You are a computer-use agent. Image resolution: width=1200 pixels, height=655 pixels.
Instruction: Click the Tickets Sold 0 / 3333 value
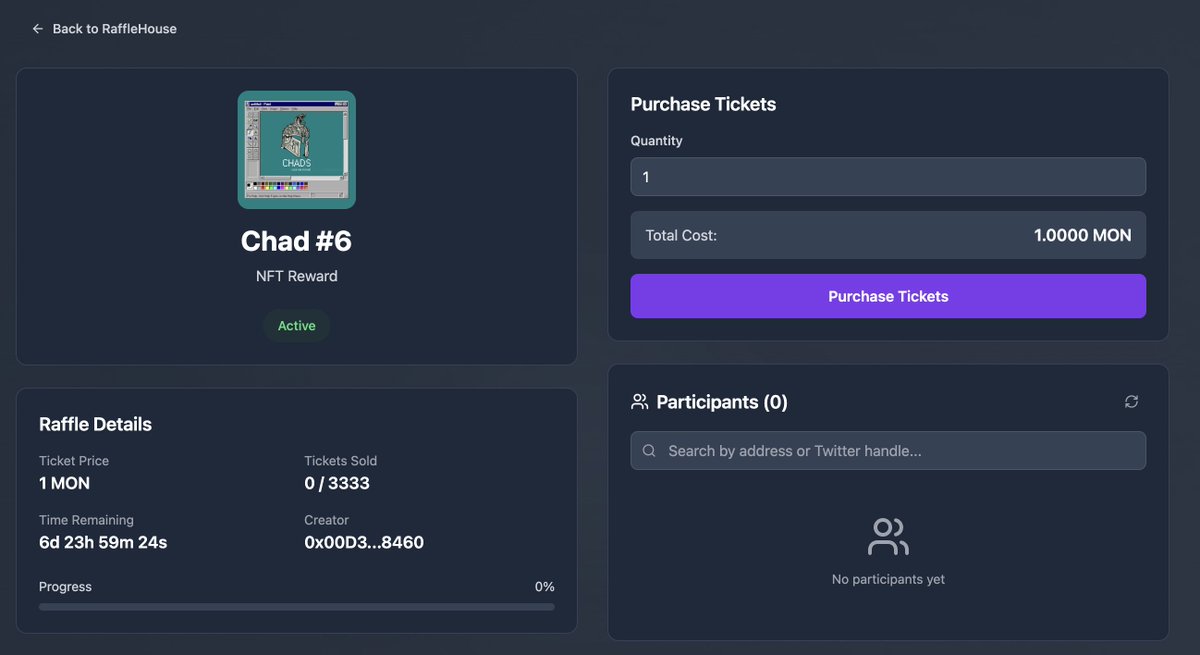337,483
